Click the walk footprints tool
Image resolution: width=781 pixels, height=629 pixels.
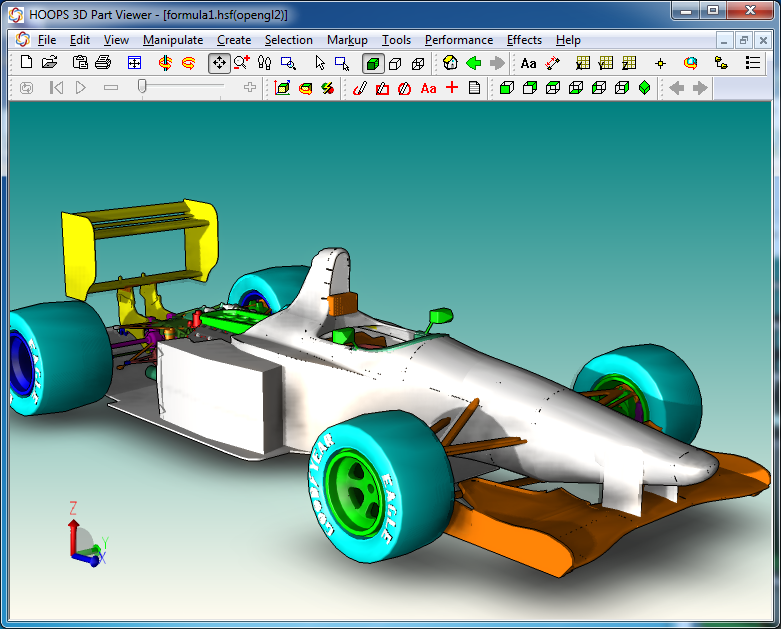tap(264, 63)
